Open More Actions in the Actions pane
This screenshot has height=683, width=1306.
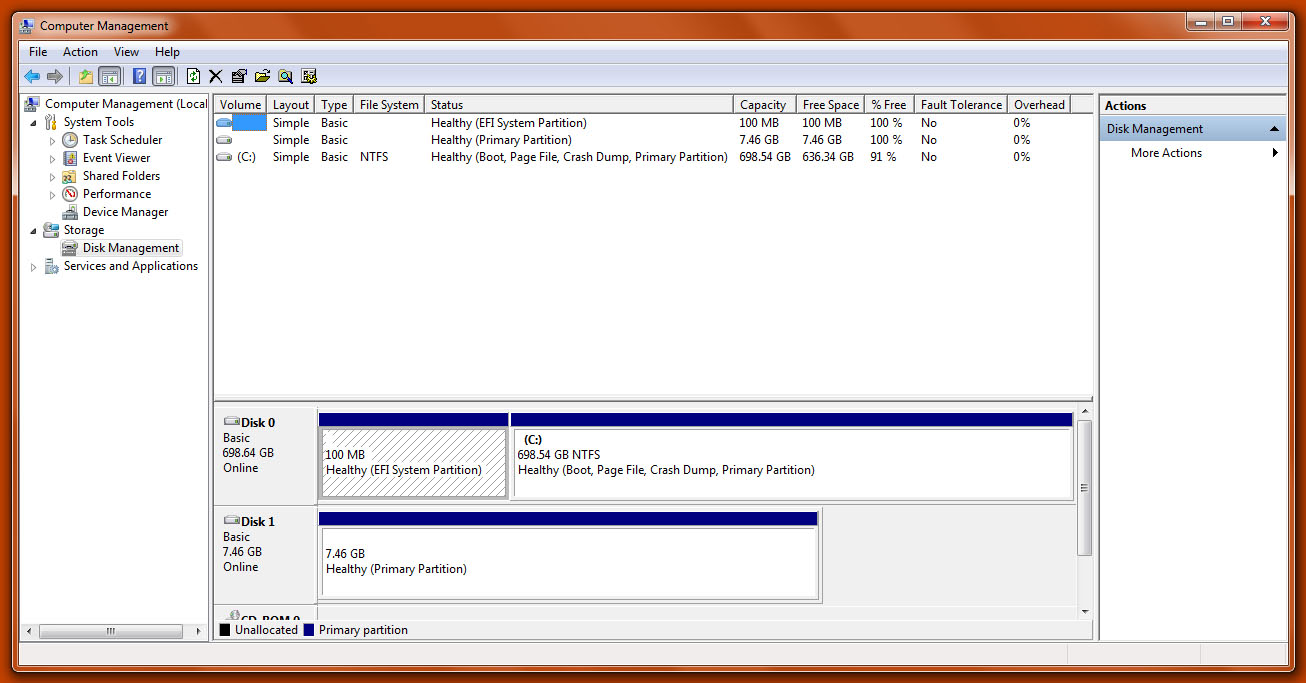(x=1166, y=153)
